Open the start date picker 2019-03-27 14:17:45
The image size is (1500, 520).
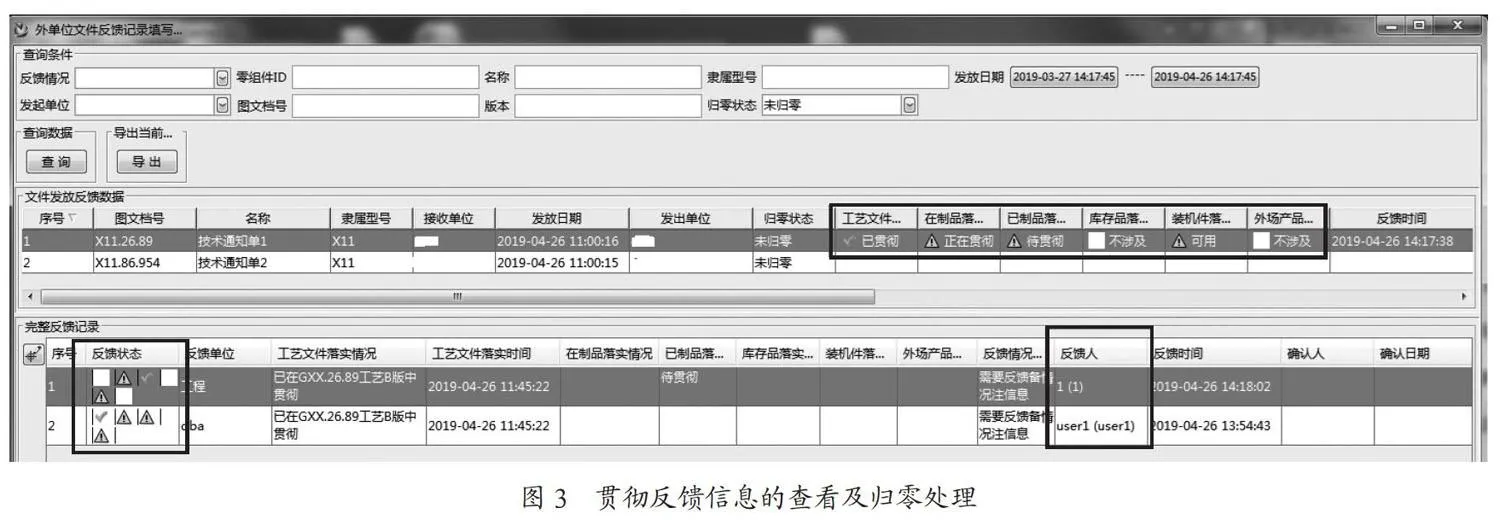coord(1064,77)
